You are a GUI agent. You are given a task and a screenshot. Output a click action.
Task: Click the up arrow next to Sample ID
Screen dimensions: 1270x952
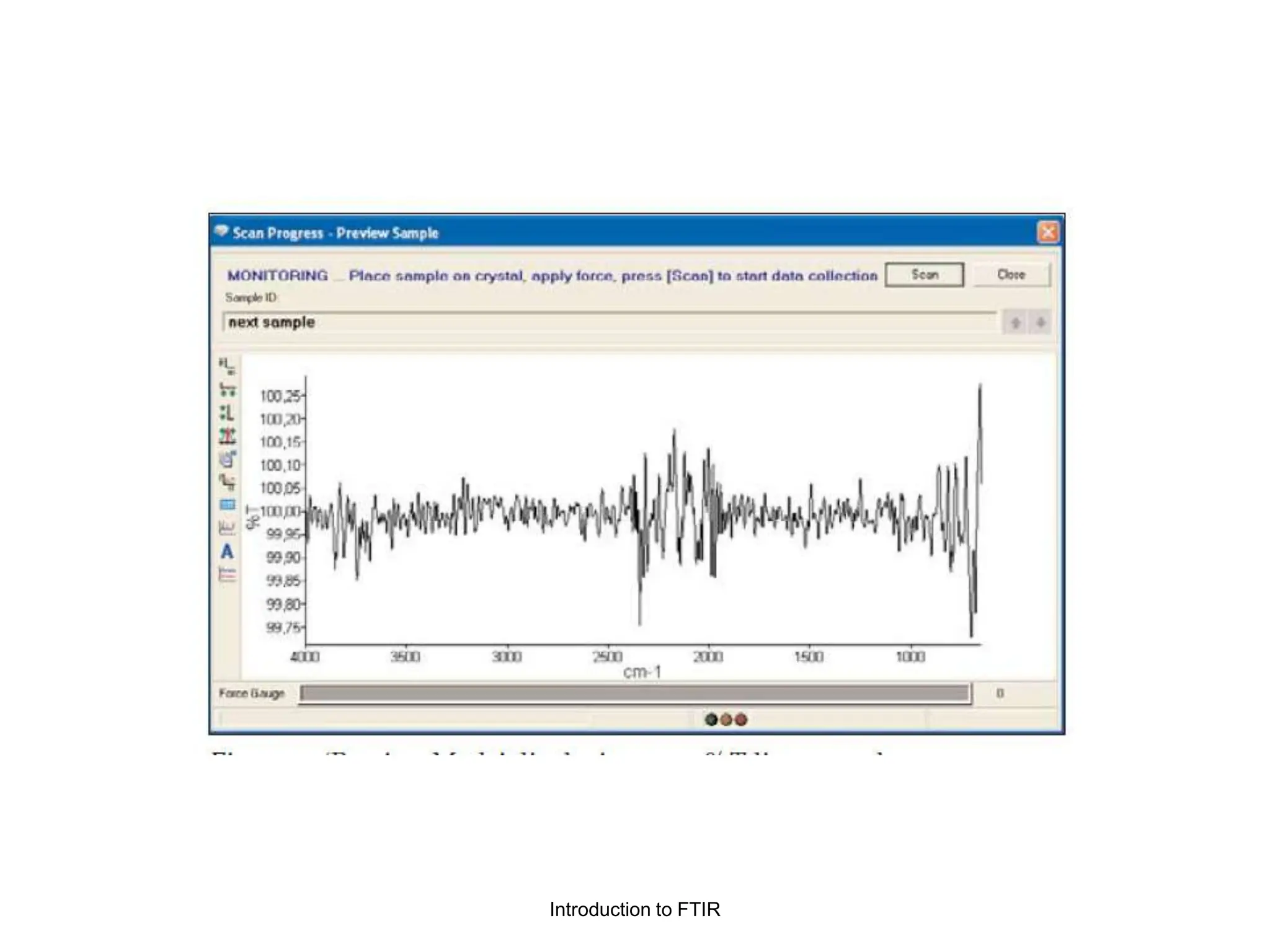(x=1015, y=322)
